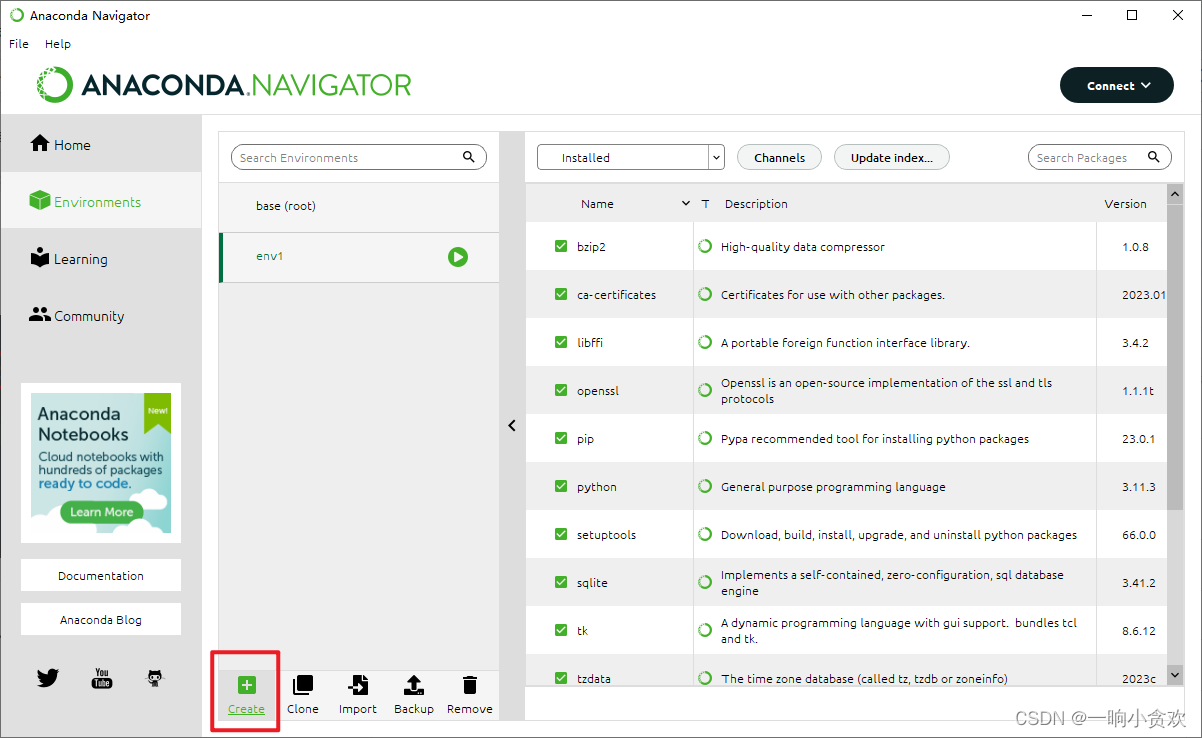
Task: Click the pip status circle icon
Action: coord(705,438)
